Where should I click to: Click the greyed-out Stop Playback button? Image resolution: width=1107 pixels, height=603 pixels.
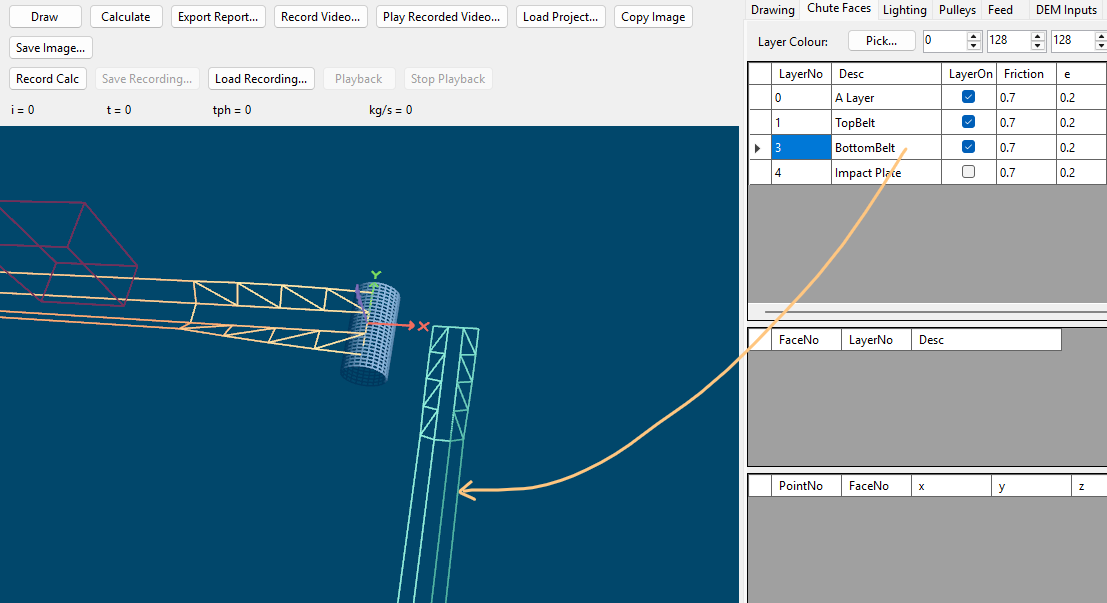(x=448, y=78)
